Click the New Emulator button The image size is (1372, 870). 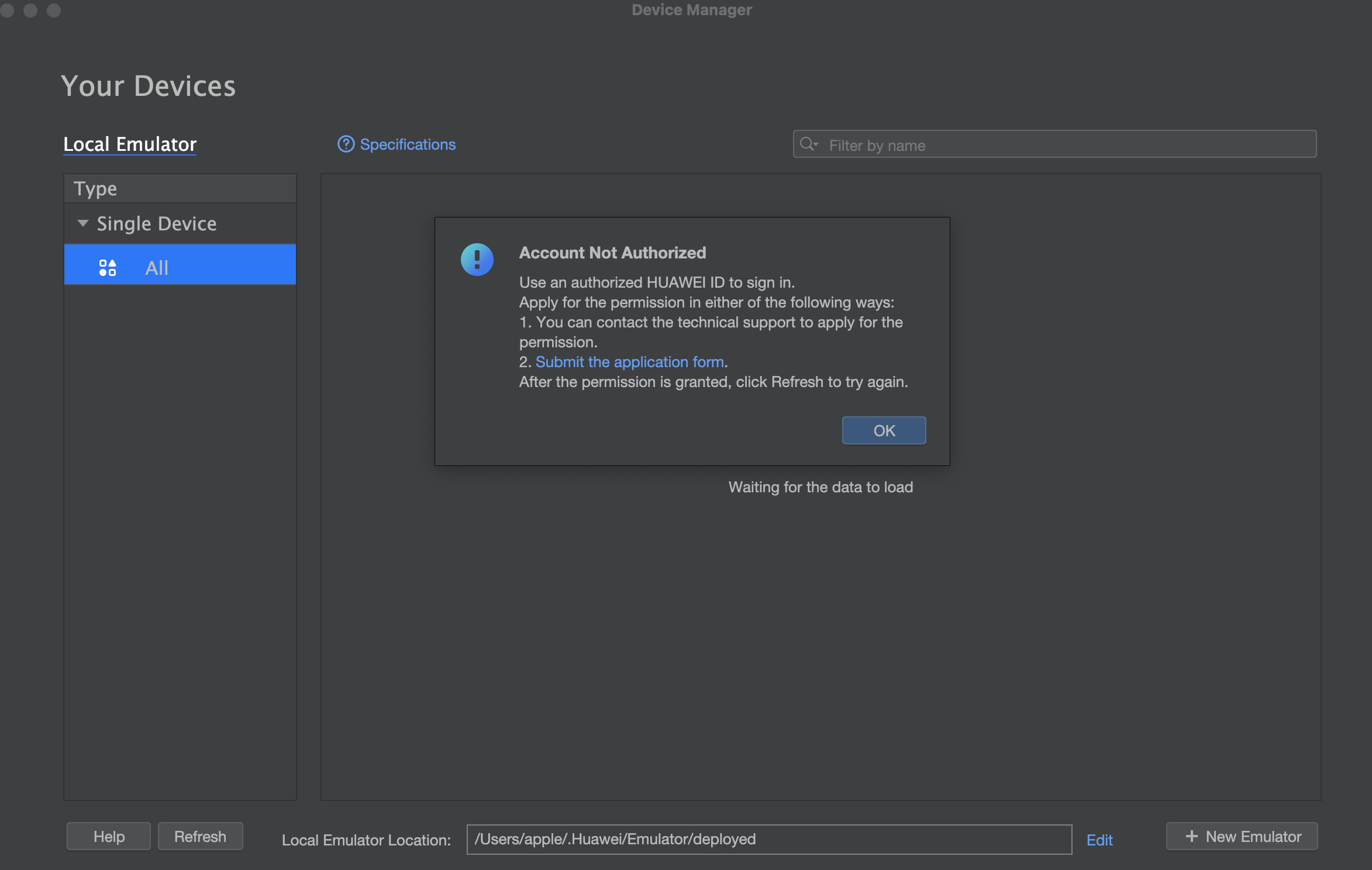[x=1242, y=836]
